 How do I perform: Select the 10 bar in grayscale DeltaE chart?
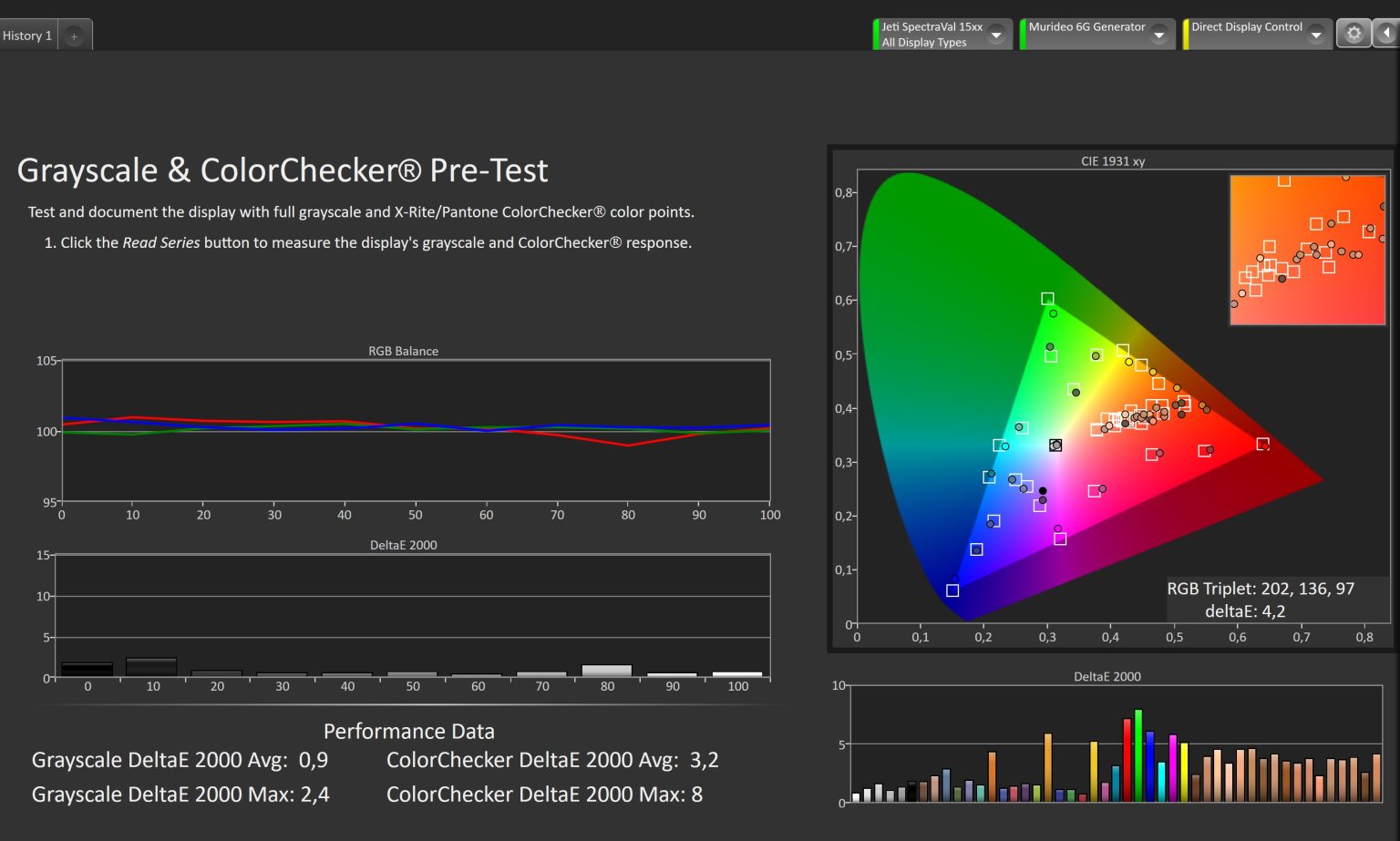151,667
